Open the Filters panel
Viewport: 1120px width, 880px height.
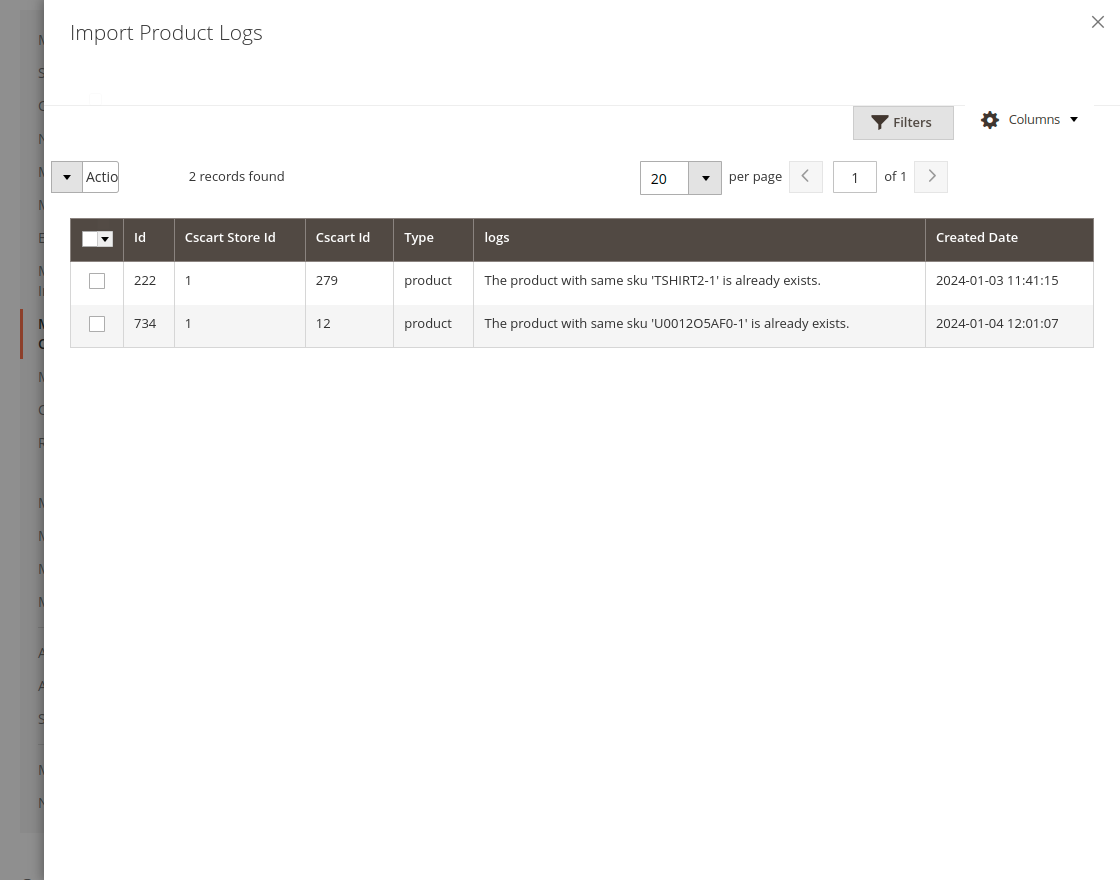tap(903, 123)
